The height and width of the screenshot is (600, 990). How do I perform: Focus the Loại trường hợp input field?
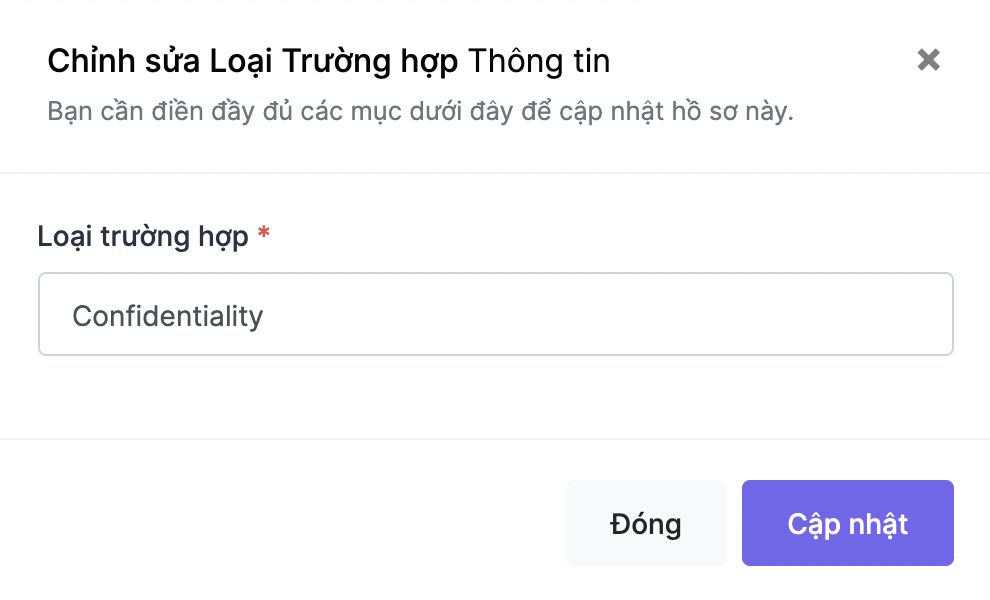[496, 314]
